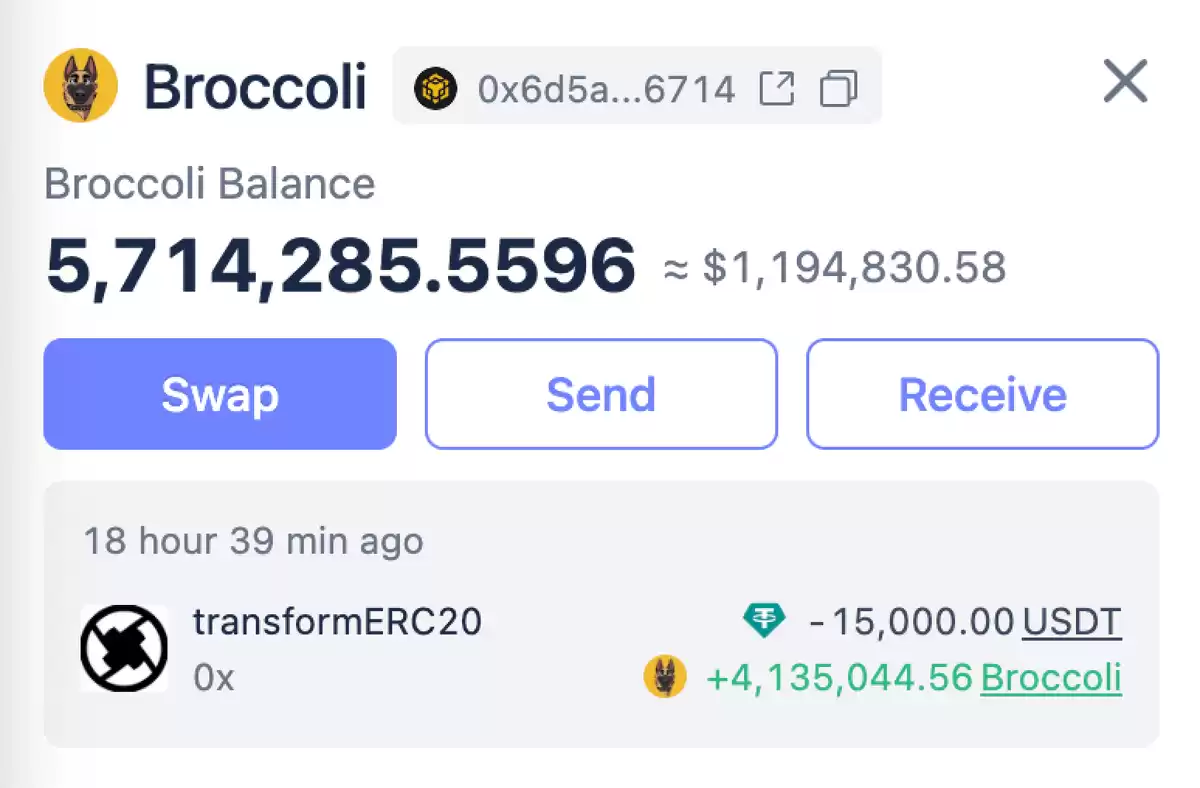This screenshot has width=1200, height=788.
Task: Click the $1,194,830.58 USD value
Action: tap(855, 268)
